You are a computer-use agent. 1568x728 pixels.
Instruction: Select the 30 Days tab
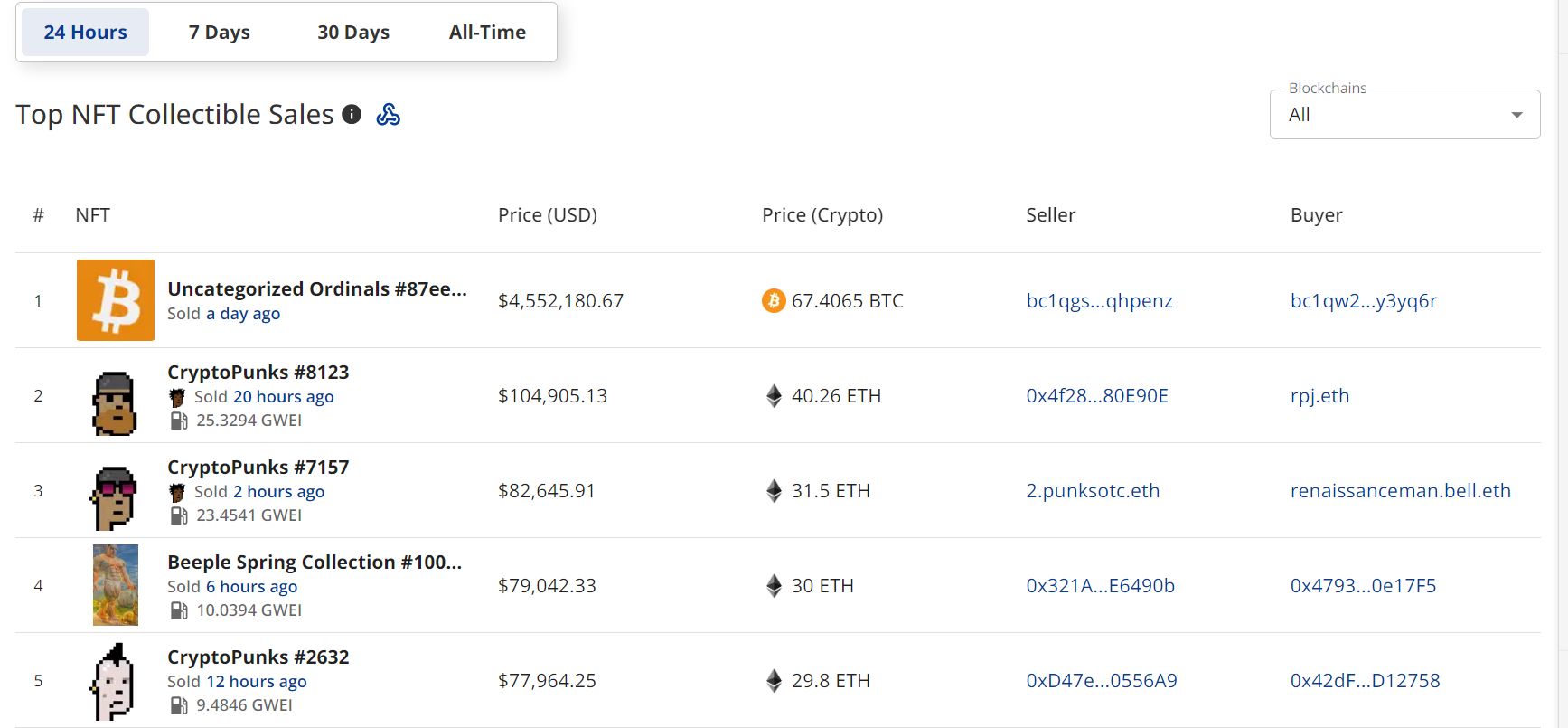tap(353, 33)
